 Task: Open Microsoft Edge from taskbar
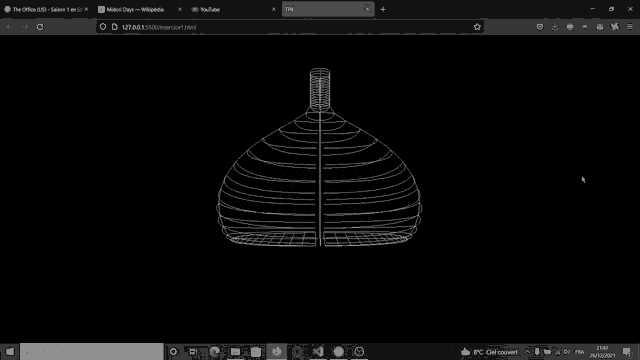click(x=215, y=351)
